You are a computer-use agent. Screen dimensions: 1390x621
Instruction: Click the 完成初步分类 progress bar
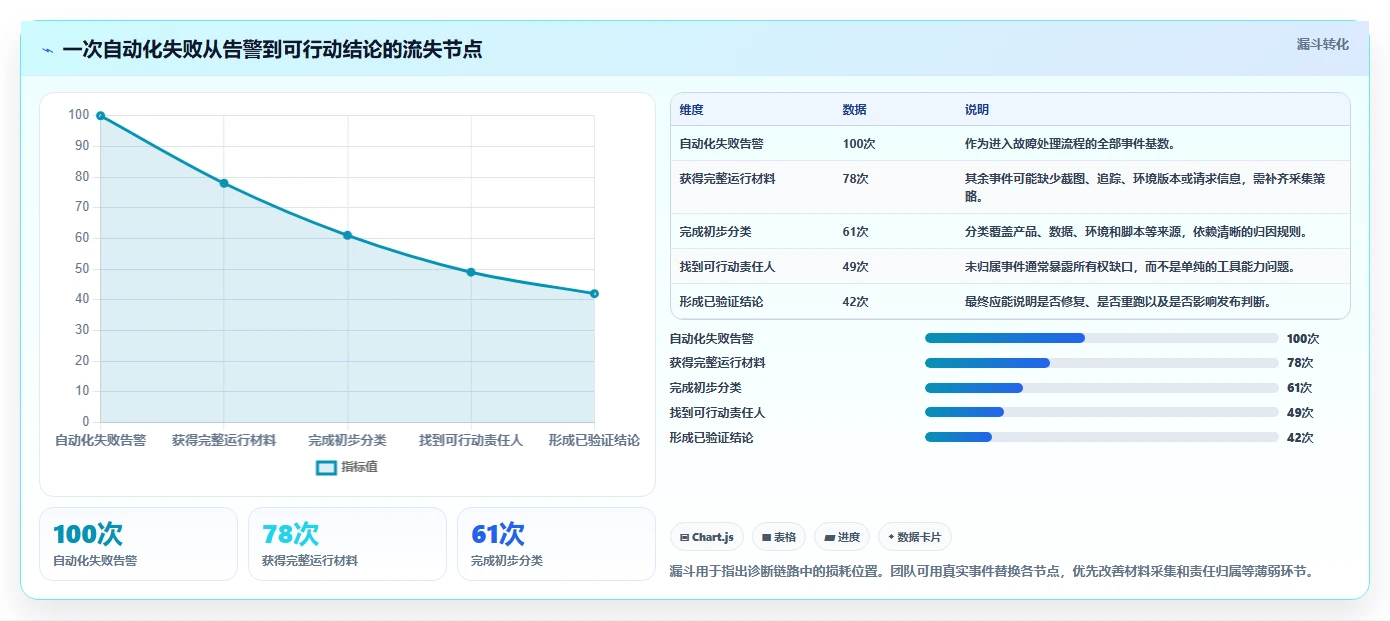[x=1102, y=388]
